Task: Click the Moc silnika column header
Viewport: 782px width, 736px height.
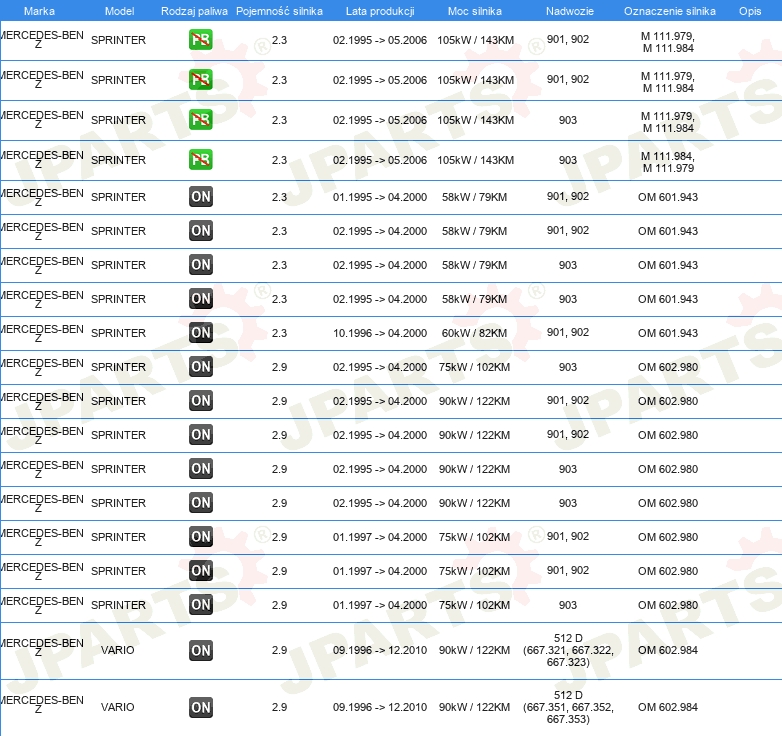Action: point(475,11)
